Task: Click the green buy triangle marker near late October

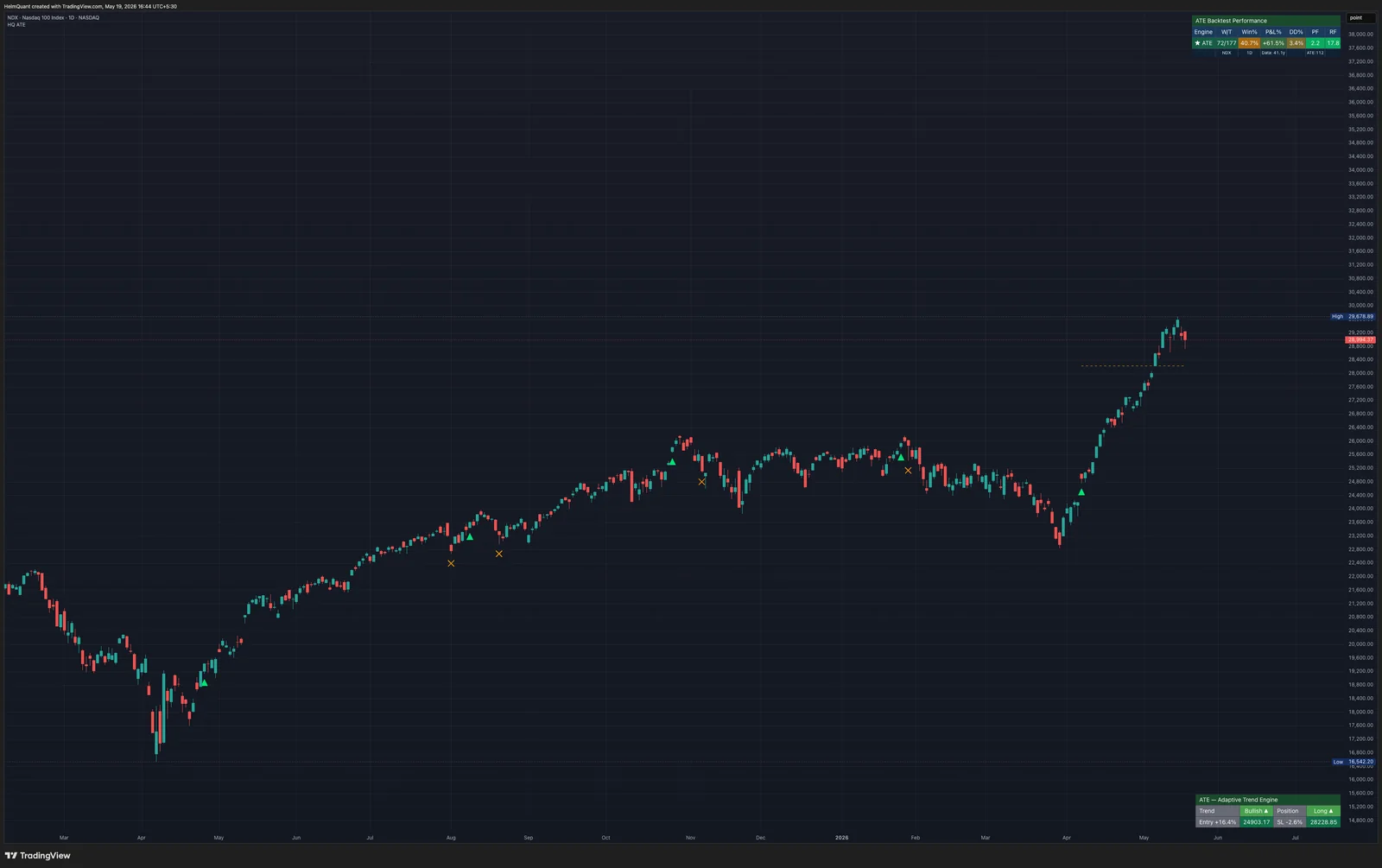Action: click(671, 462)
